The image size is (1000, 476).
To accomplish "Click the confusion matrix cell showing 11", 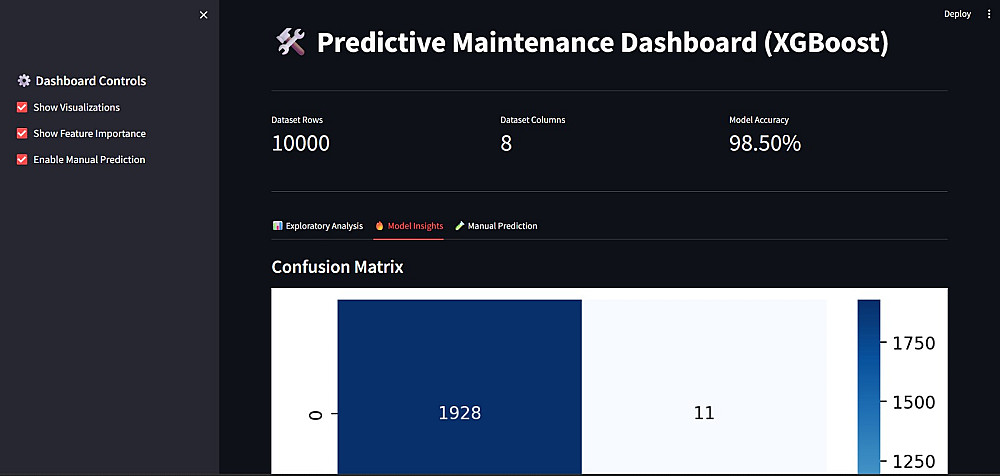I will click(704, 387).
